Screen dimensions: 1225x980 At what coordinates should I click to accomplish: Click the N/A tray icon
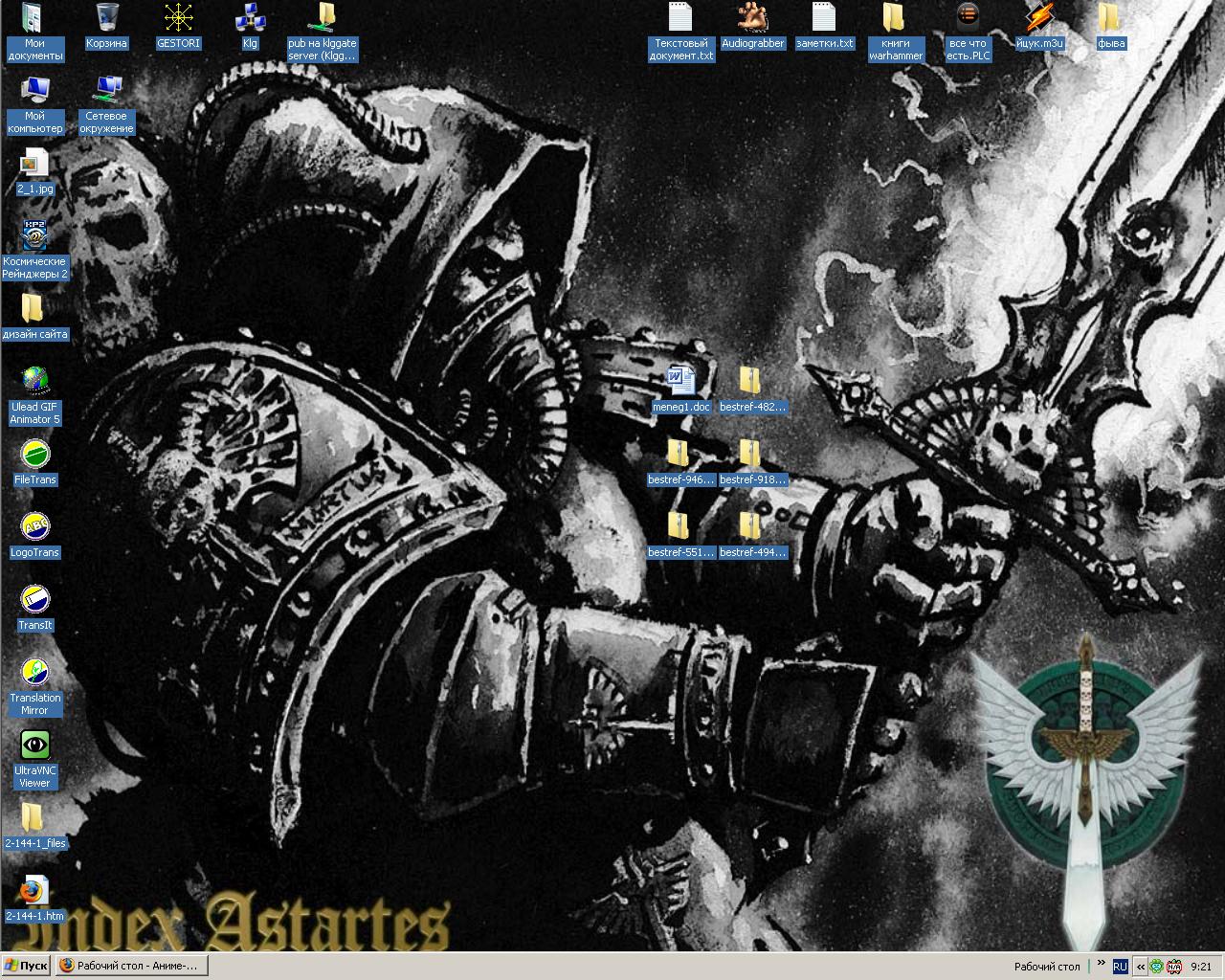point(1173,967)
